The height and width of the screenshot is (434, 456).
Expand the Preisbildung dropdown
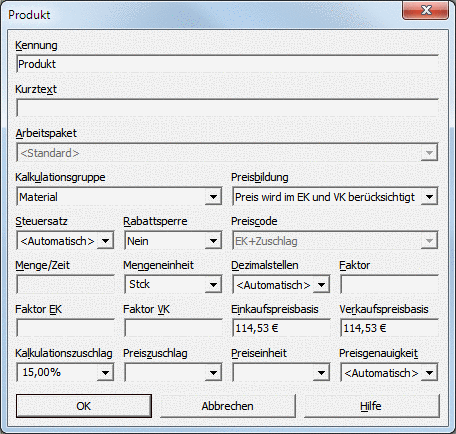coord(335,197)
